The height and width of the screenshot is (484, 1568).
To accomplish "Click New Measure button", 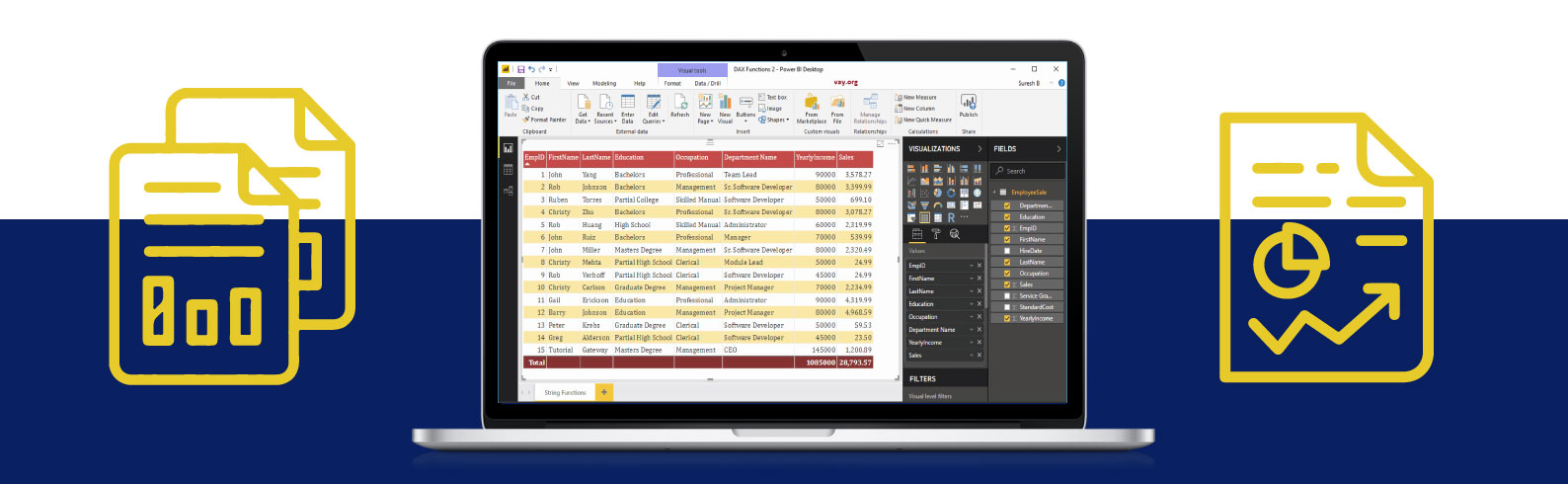I will coord(916,98).
